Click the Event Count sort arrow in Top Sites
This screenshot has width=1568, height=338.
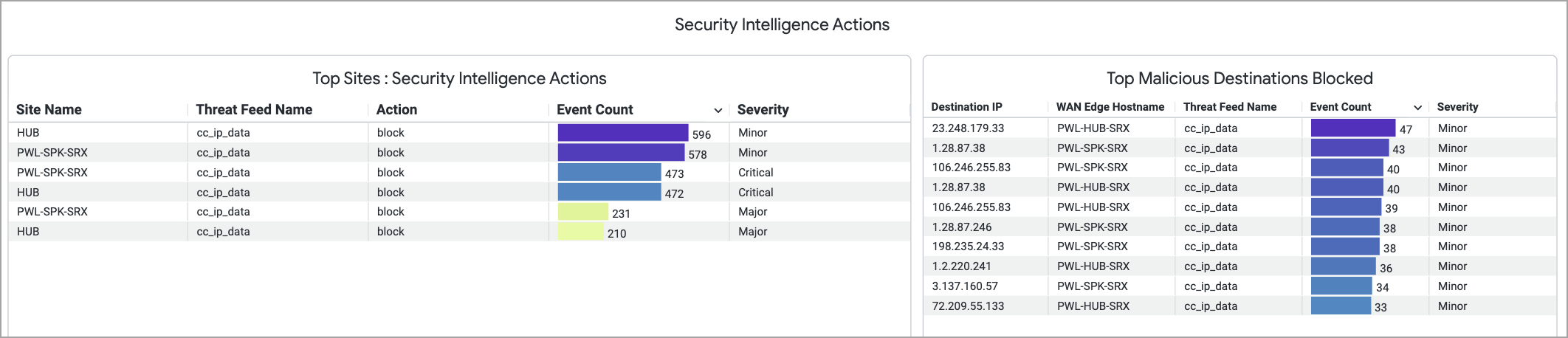[x=718, y=111]
